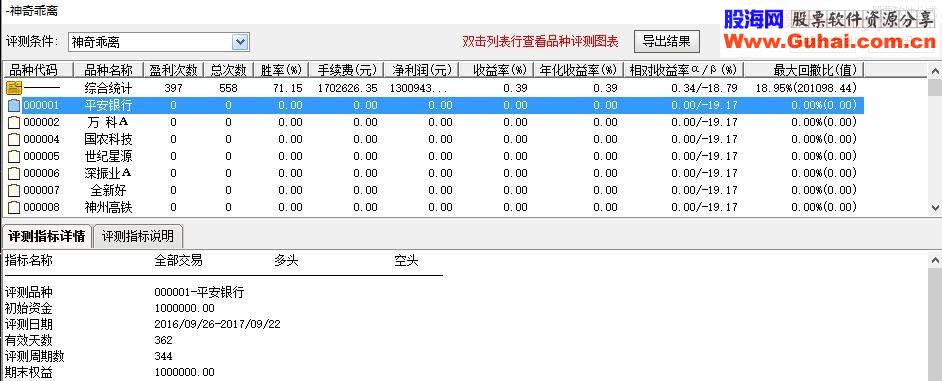Sort by the 年化收益率(%) column header
This screenshot has height=381, width=942.
pyautogui.click(x=579, y=70)
